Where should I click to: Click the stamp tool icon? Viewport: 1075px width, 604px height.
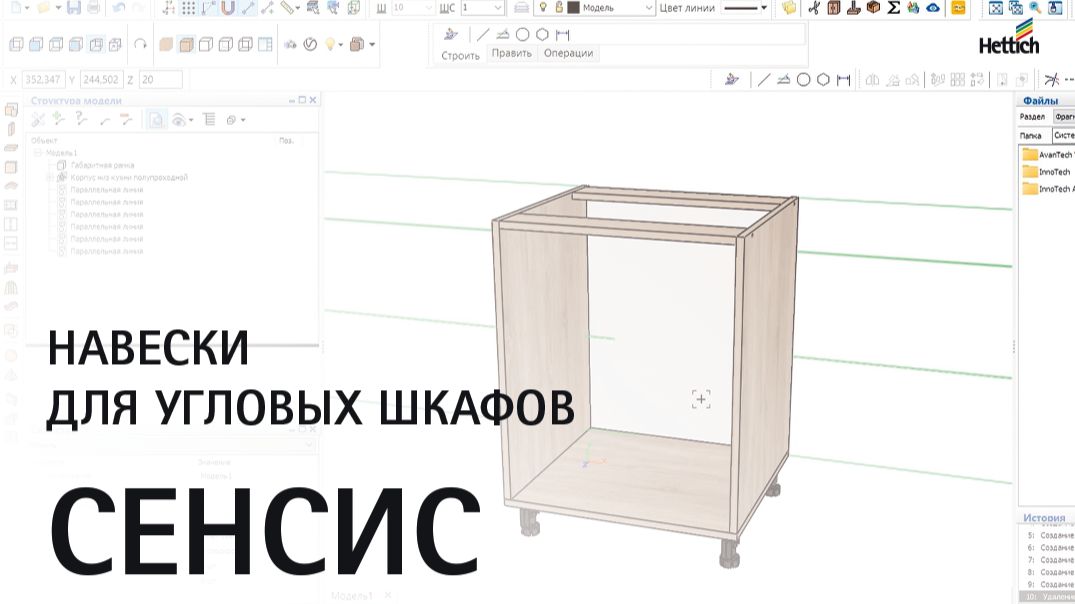(x=854, y=8)
